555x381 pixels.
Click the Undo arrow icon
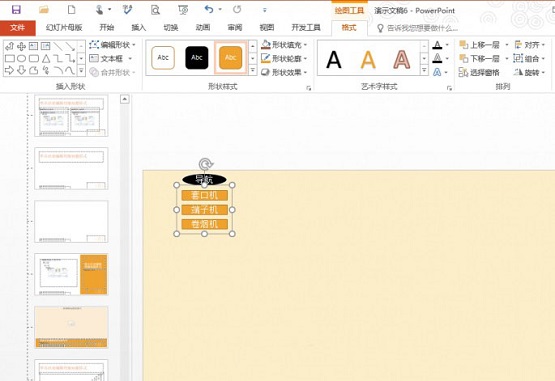tap(209, 9)
